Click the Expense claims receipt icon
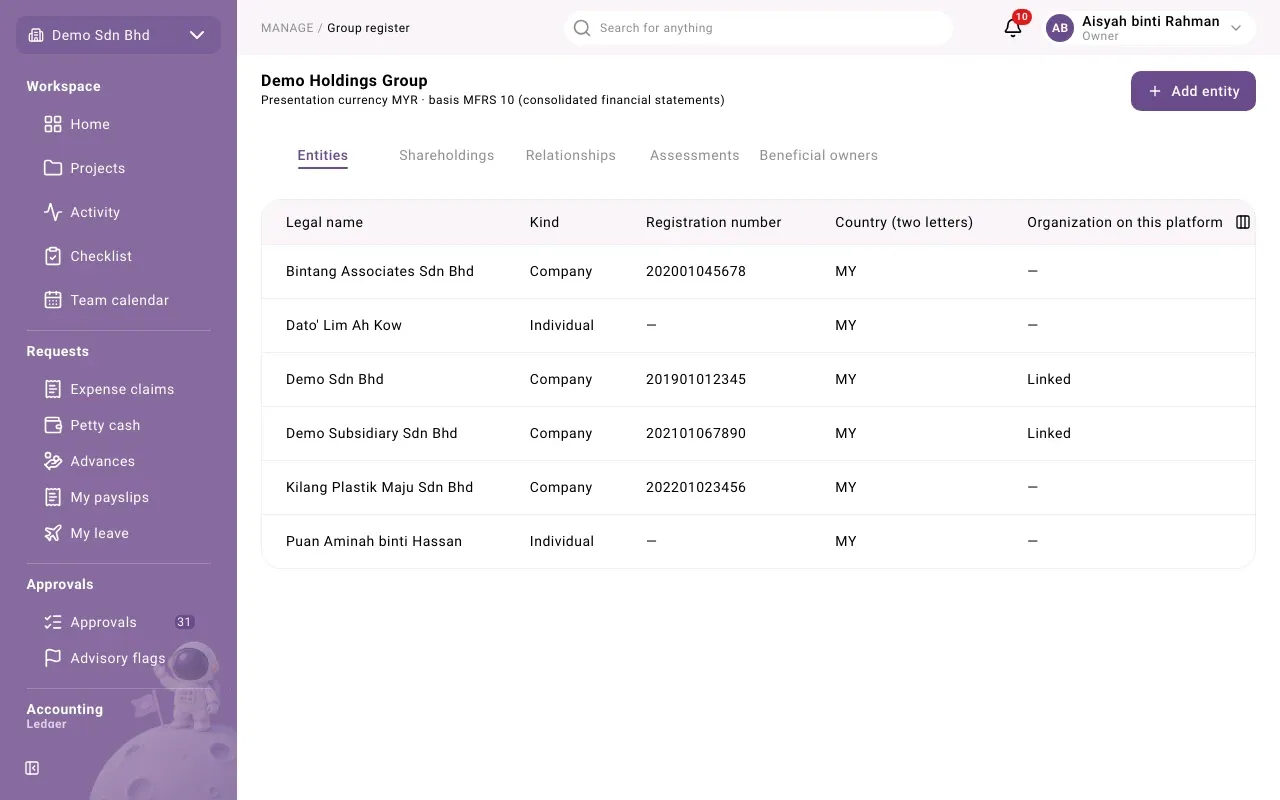The image size is (1280, 800). pos(53,389)
